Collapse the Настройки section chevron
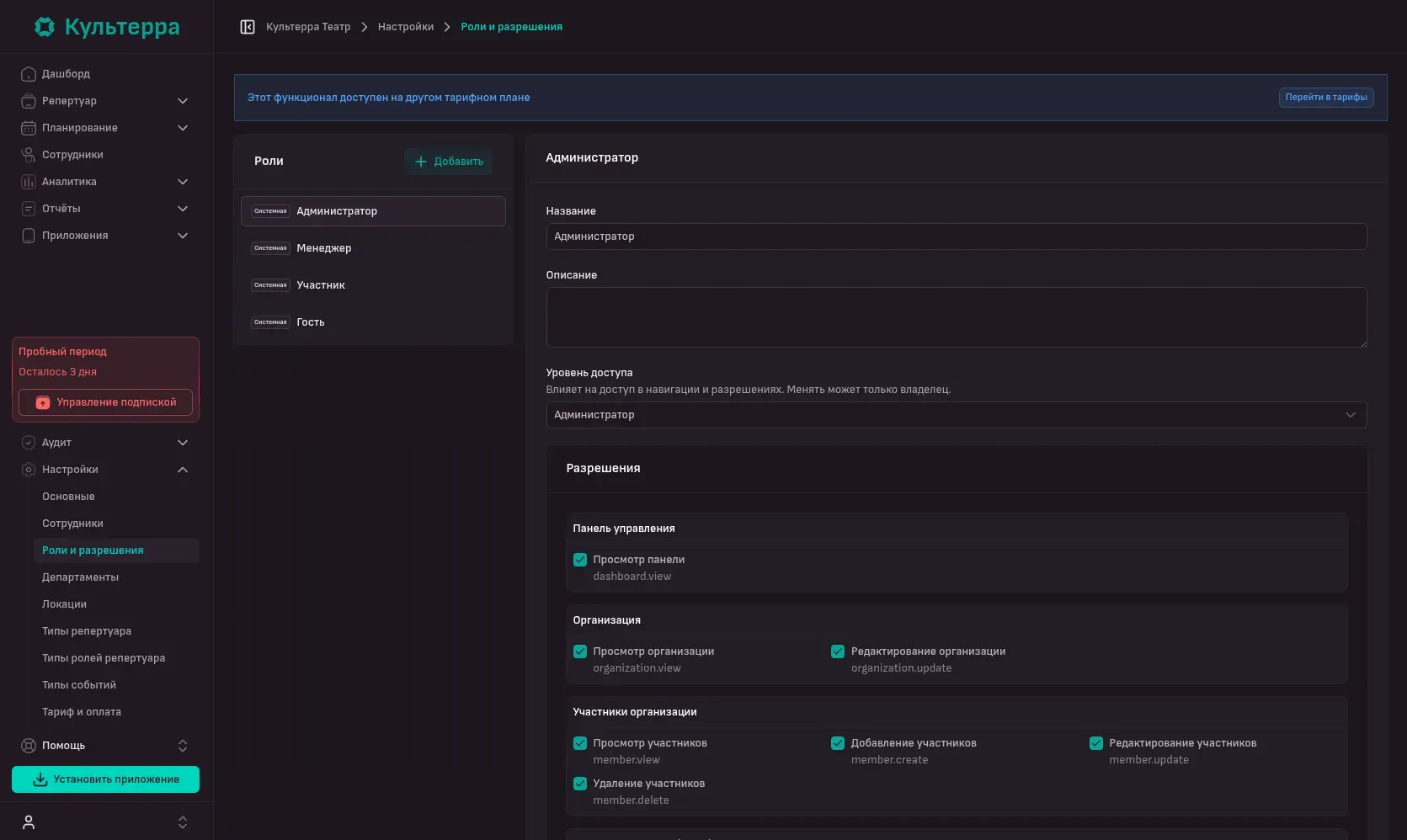1407x840 pixels. (x=183, y=470)
